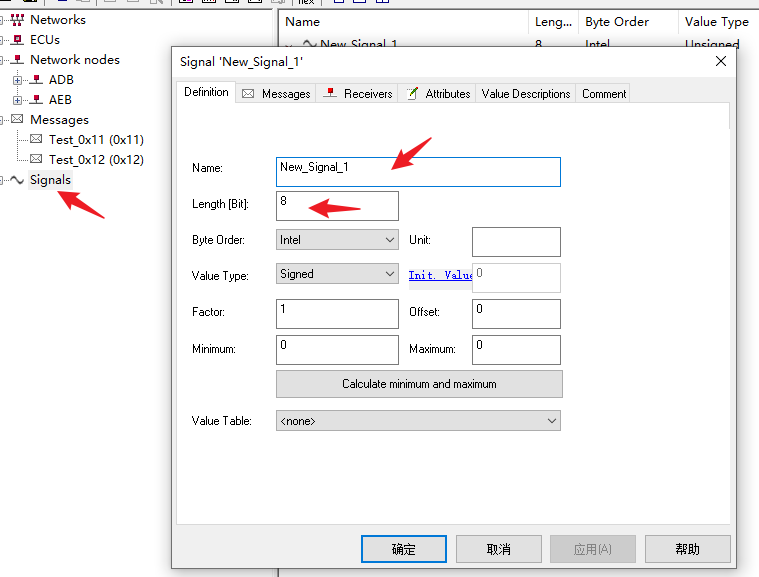Image resolution: width=759 pixels, height=577 pixels.
Task: Click the Maximum input field
Action: (x=516, y=349)
